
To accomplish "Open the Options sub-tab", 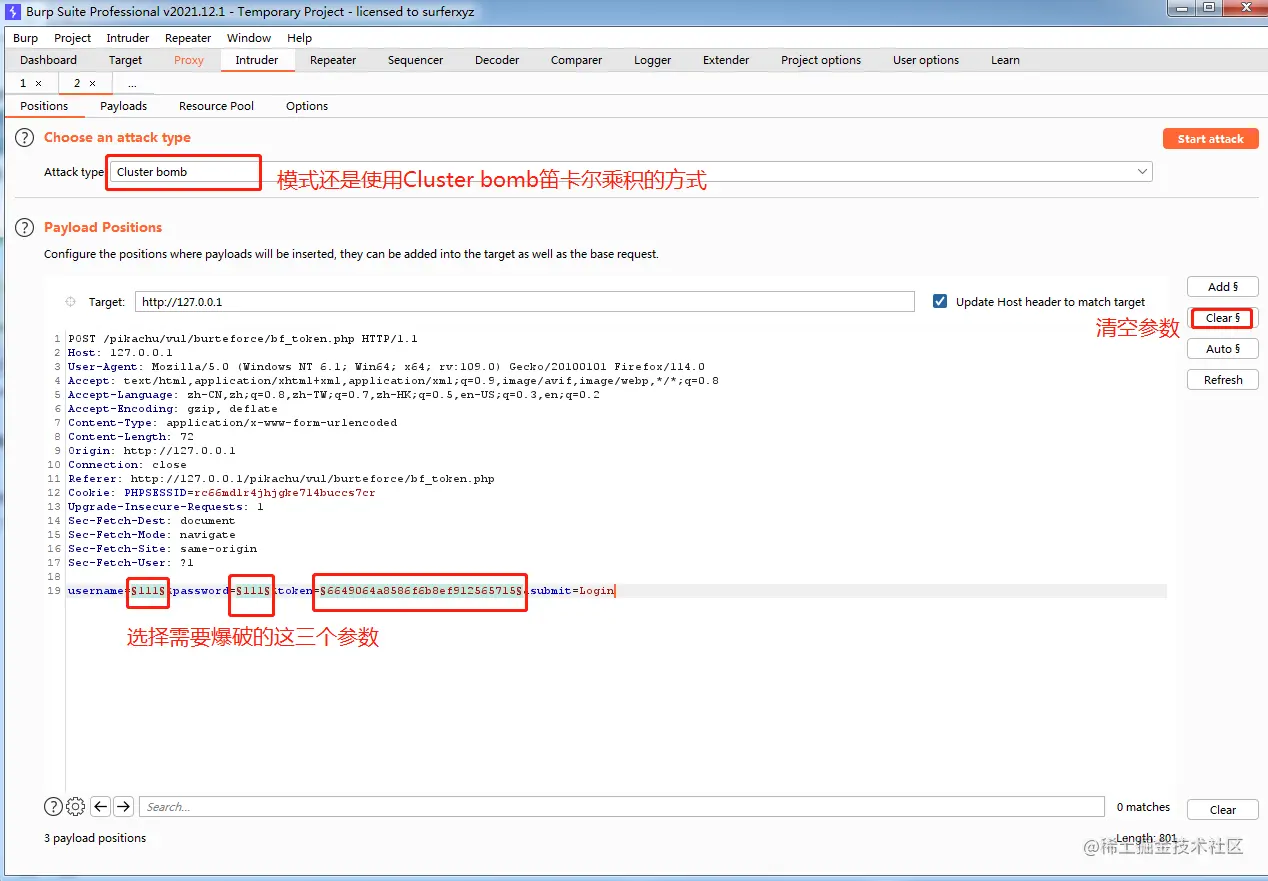I will [x=307, y=106].
